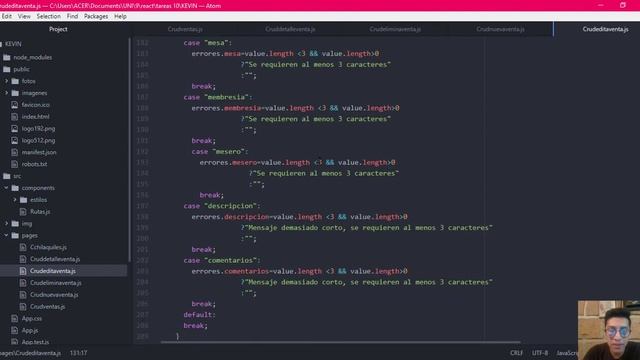Screen dimensions: 640x360
Task: Click the CRLF line ending selector
Action: pos(516,353)
